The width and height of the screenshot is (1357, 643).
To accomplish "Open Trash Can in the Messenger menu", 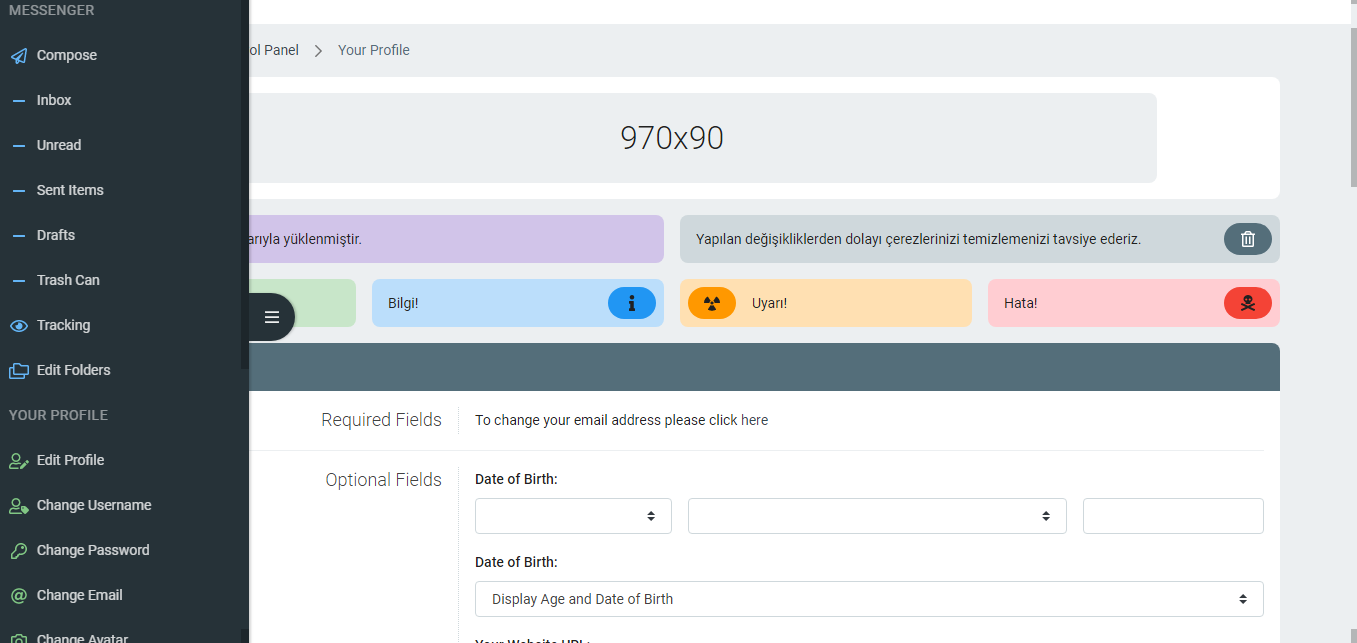I will (x=68, y=281).
